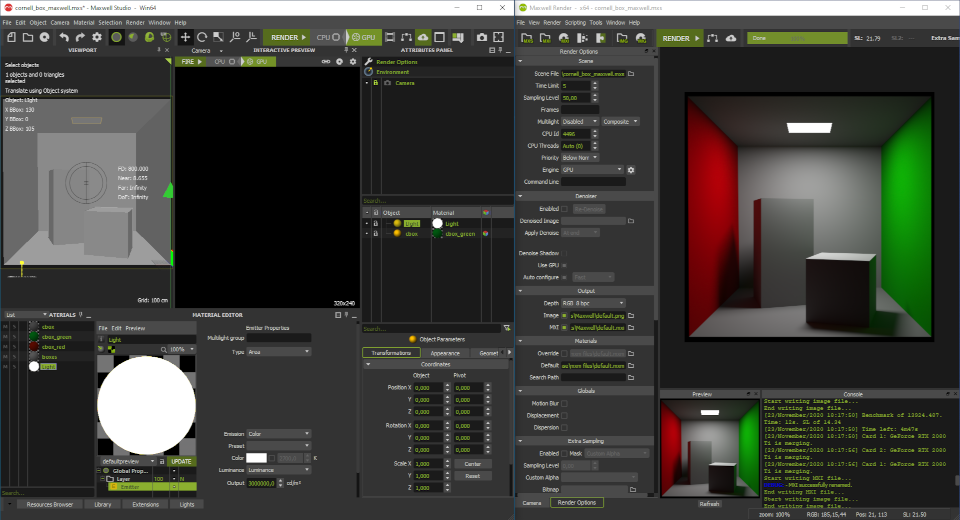The width and height of the screenshot is (960, 520).
Task: Enable Extra Sampling checkbox
Action: 564,453
